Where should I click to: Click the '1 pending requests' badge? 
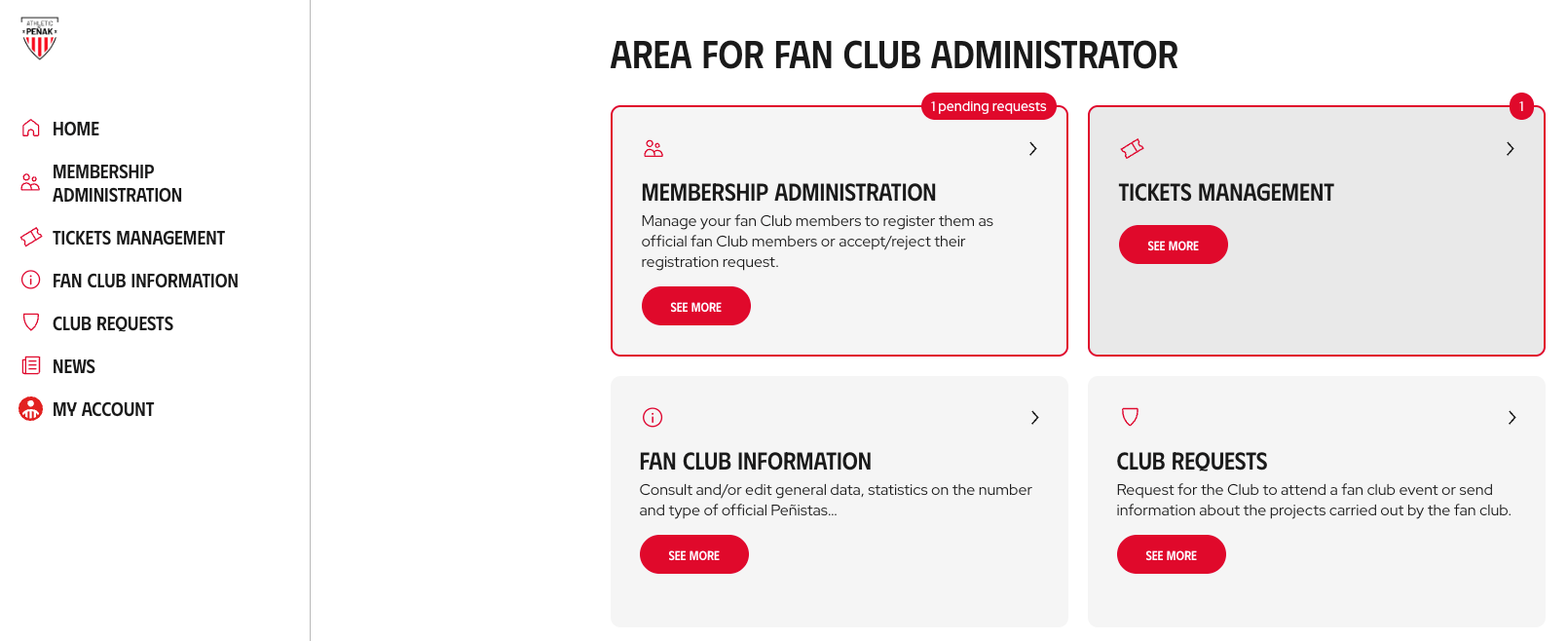tap(989, 106)
